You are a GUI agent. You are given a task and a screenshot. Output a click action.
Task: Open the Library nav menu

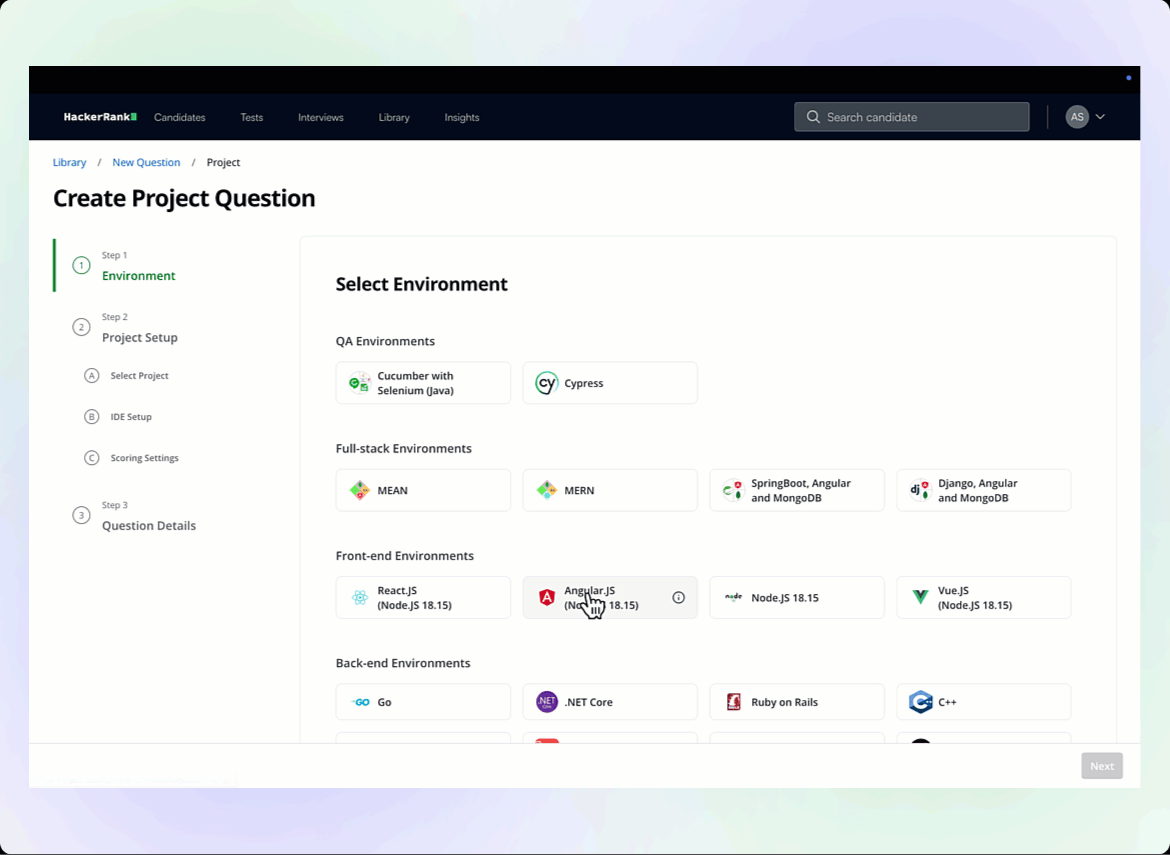(x=394, y=117)
